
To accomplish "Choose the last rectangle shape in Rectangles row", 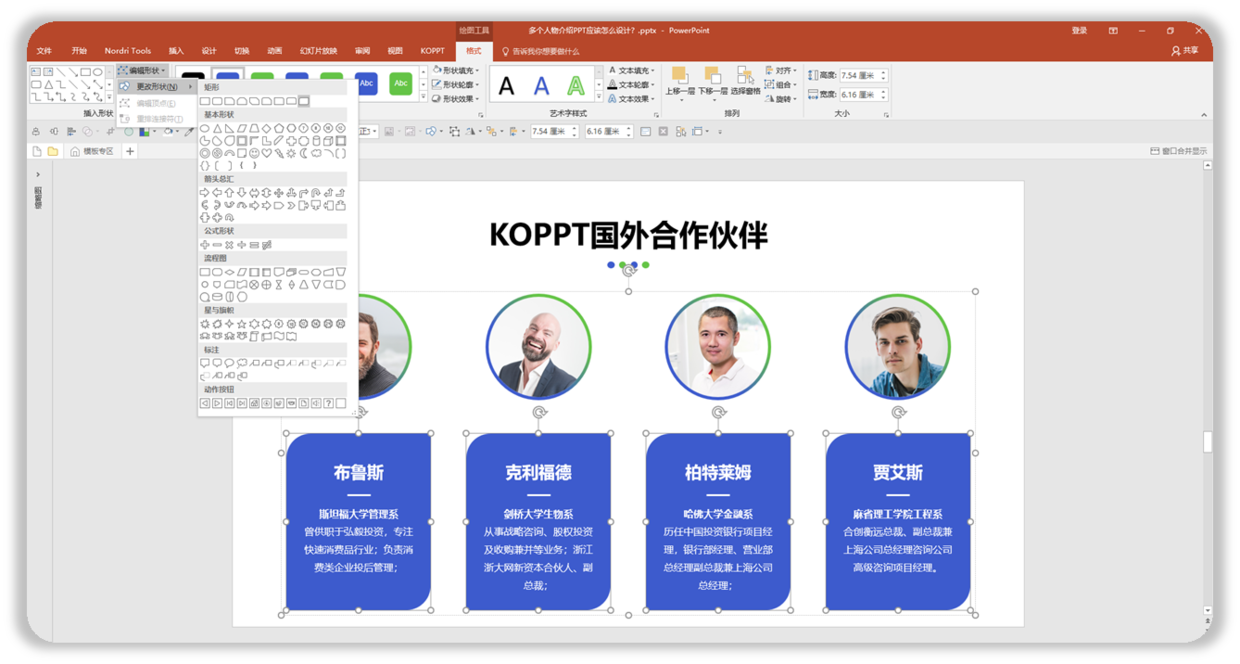I will tap(303, 101).
